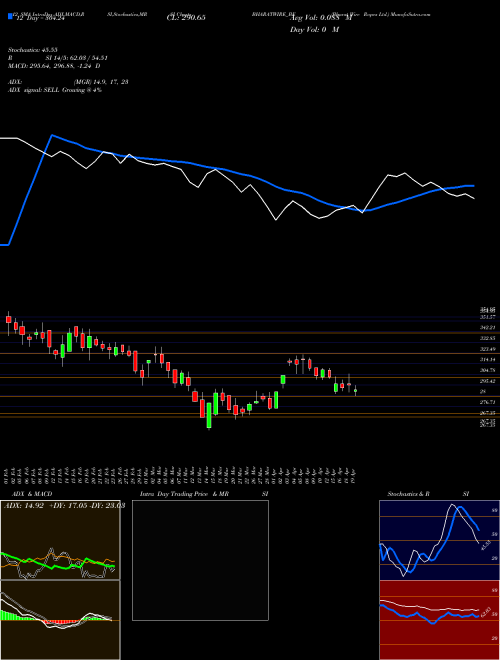Click the "CL: 290.65" closing price text
The width and height of the screenshot is (500, 660).
coord(186,18)
